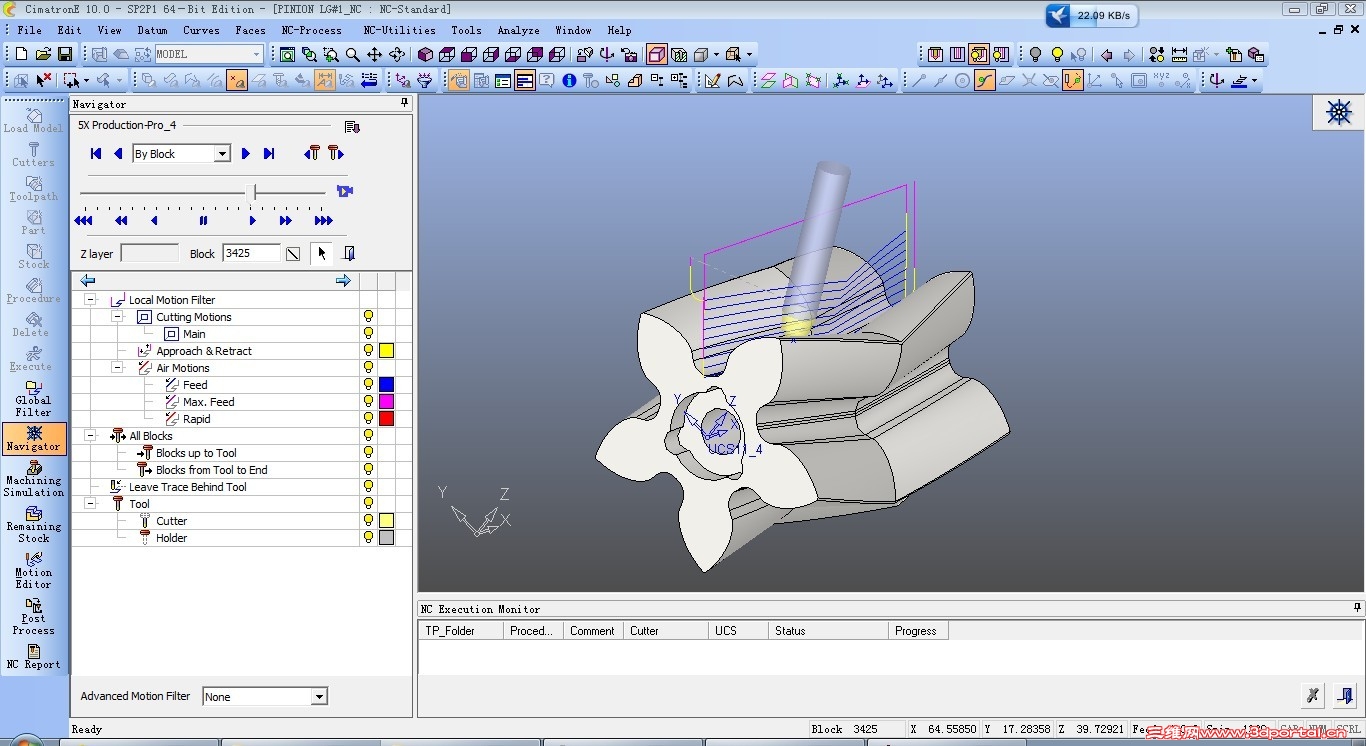Open the Advanced Motion Filter dropdown
The image size is (1366, 746).
click(x=319, y=696)
